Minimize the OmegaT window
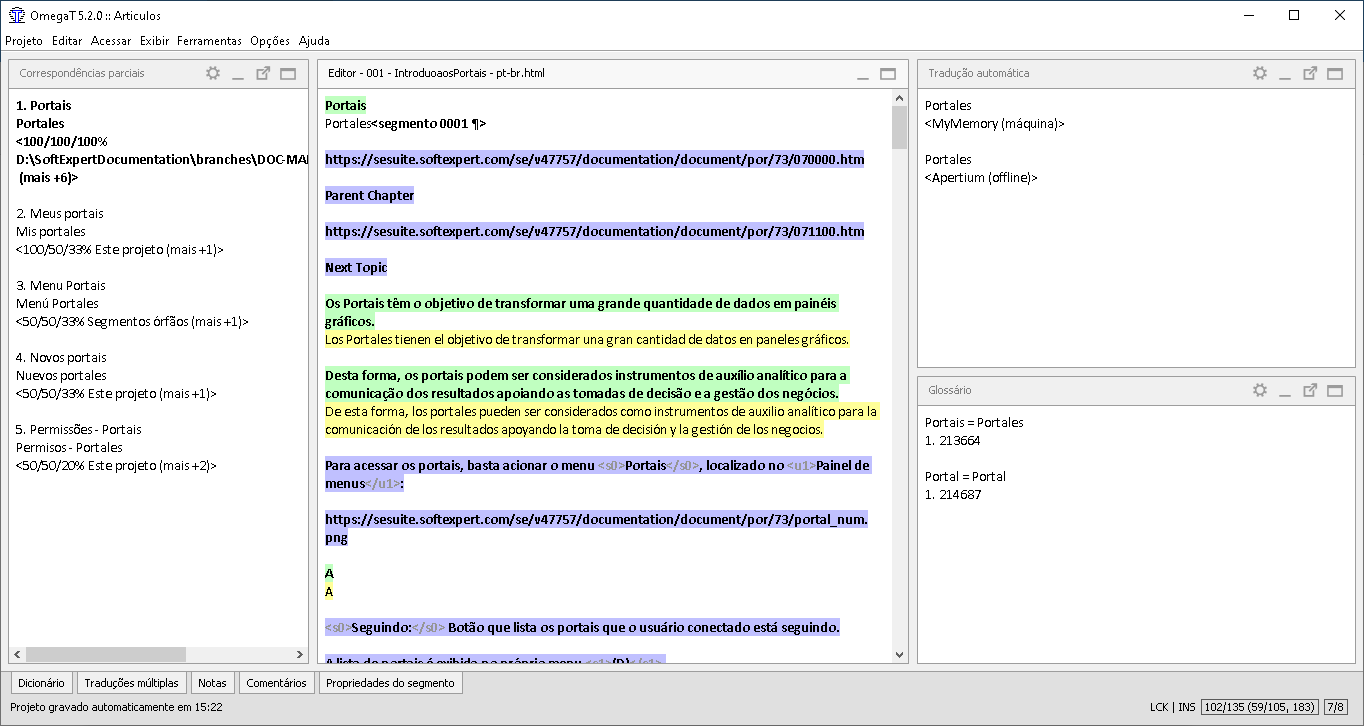Screen dimensions: 1364x726 point(1249,15)
